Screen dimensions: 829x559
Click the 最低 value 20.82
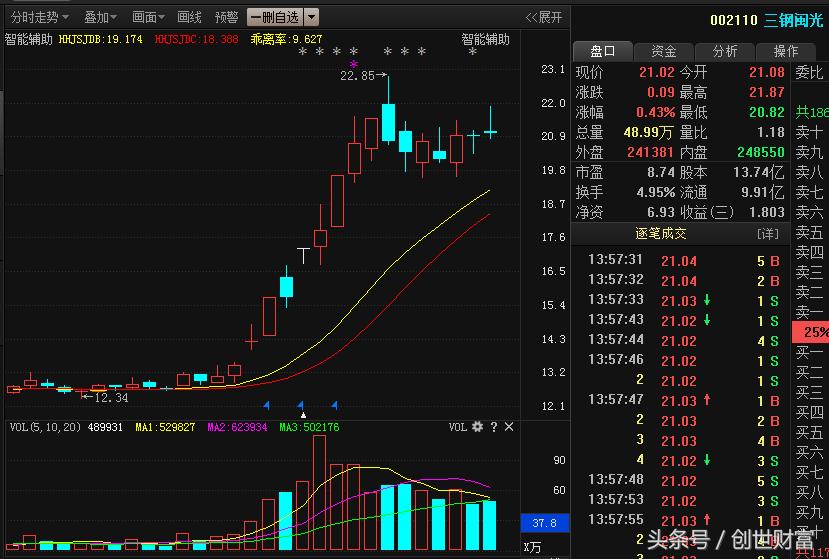point(767,112)
